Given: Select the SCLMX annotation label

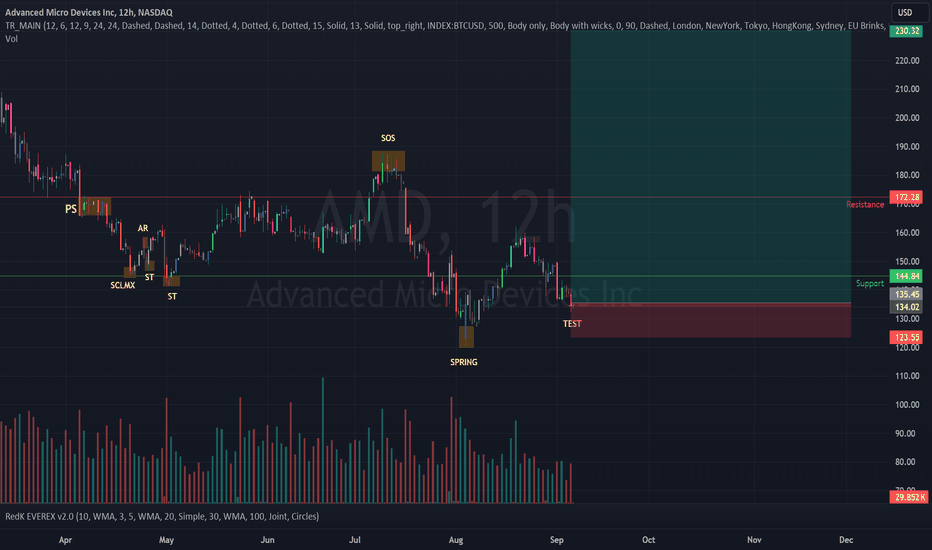Looking at the screenshot, I should pos(122,285).
